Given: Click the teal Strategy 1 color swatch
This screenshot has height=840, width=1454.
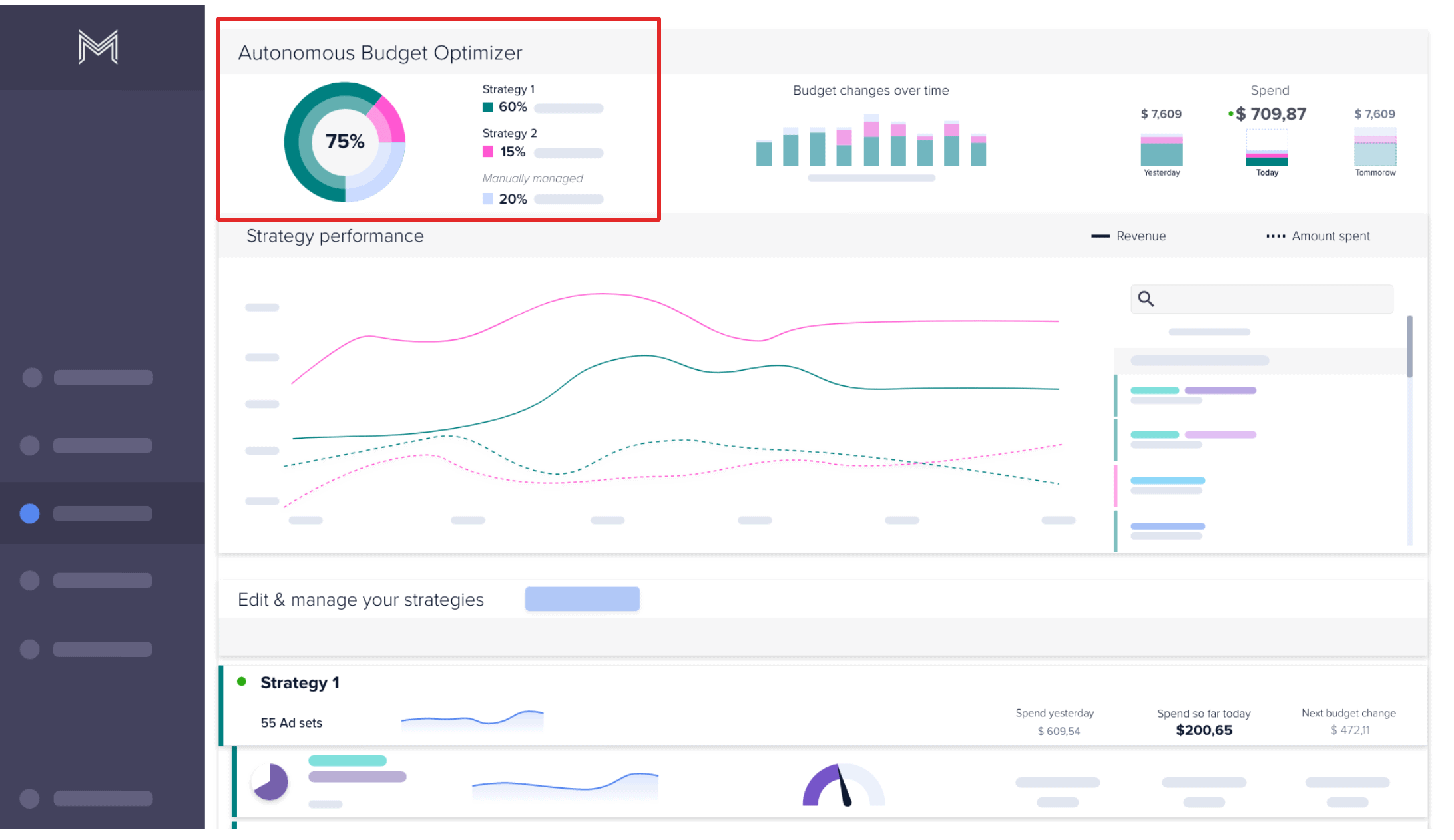Looking at the screenshot, I should point(488,106).
